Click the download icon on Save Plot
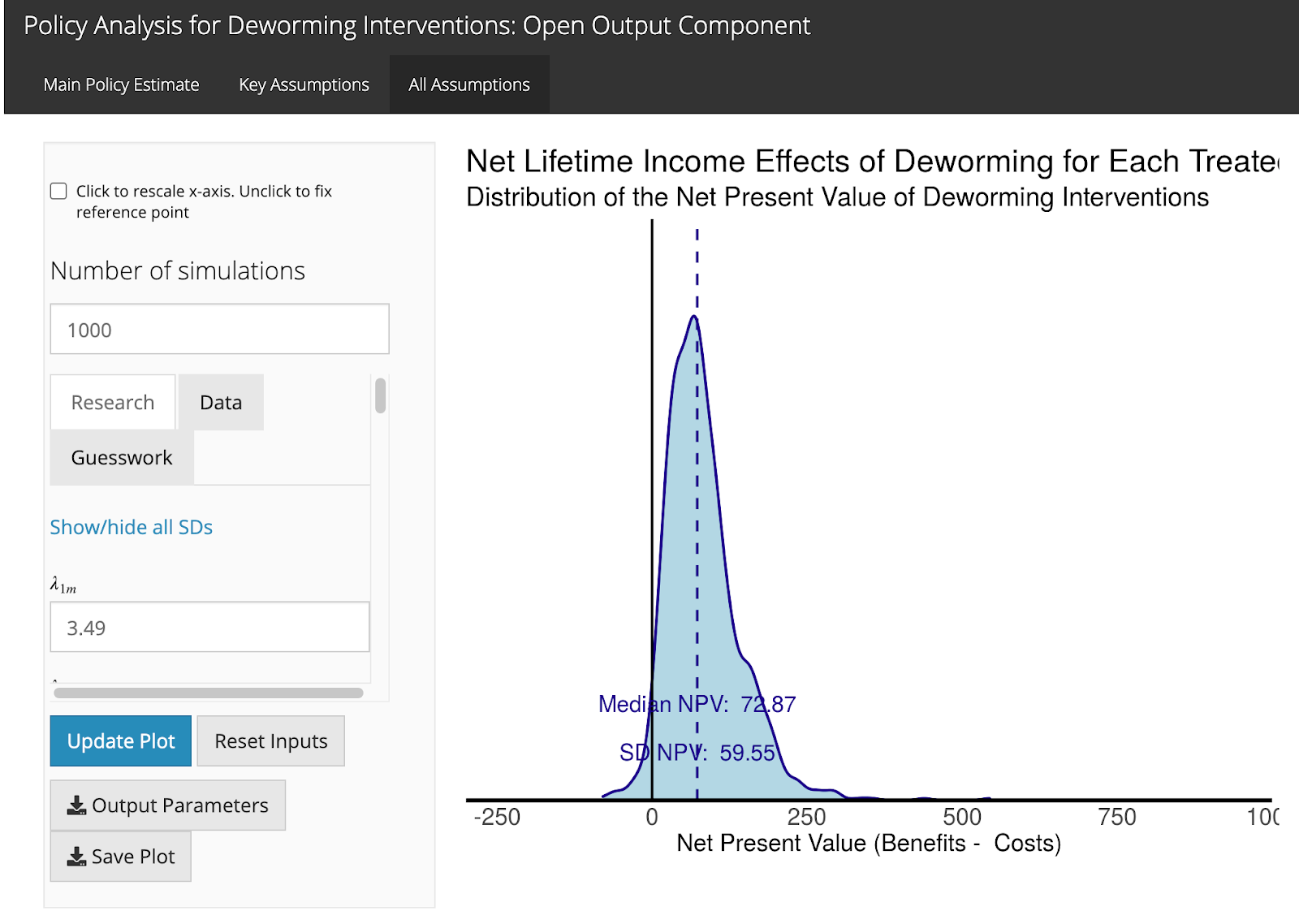Viewport: 1299px width, 924px height. coord(76,857)
